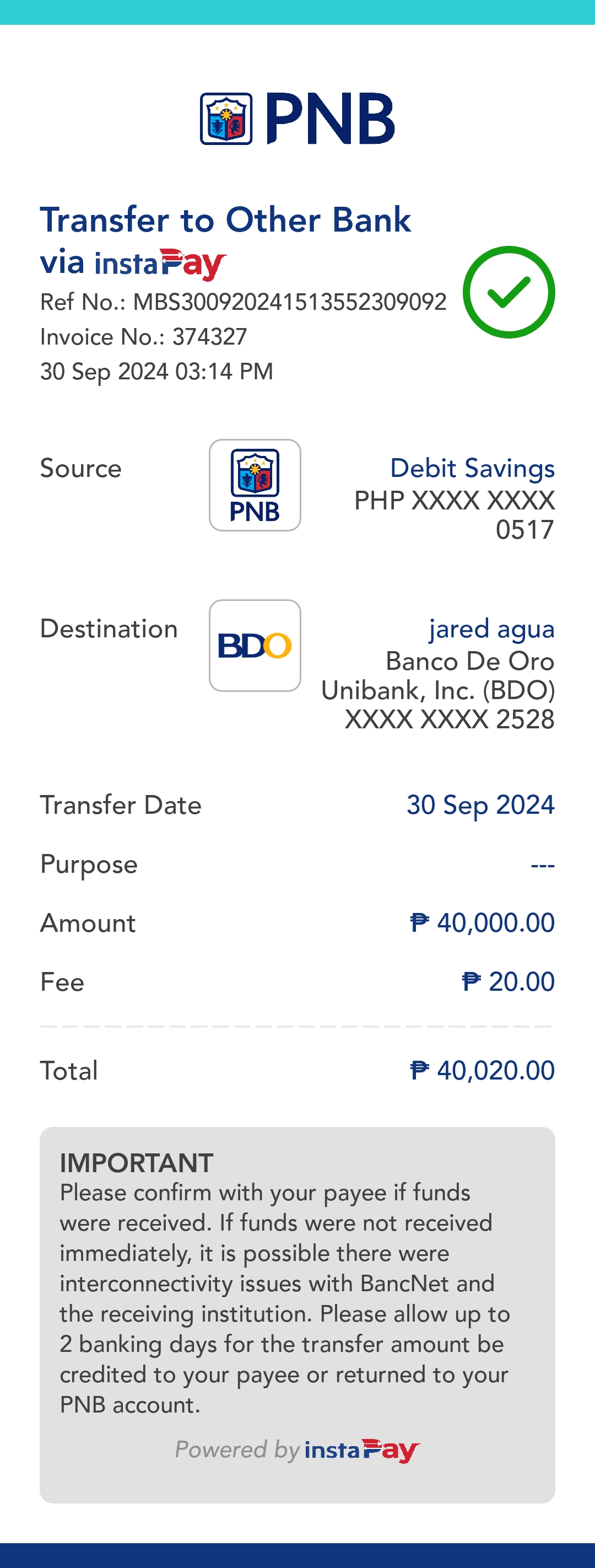Click the PNB source bank icon
The image size is (595, 1568).
[x=255, y=485]
